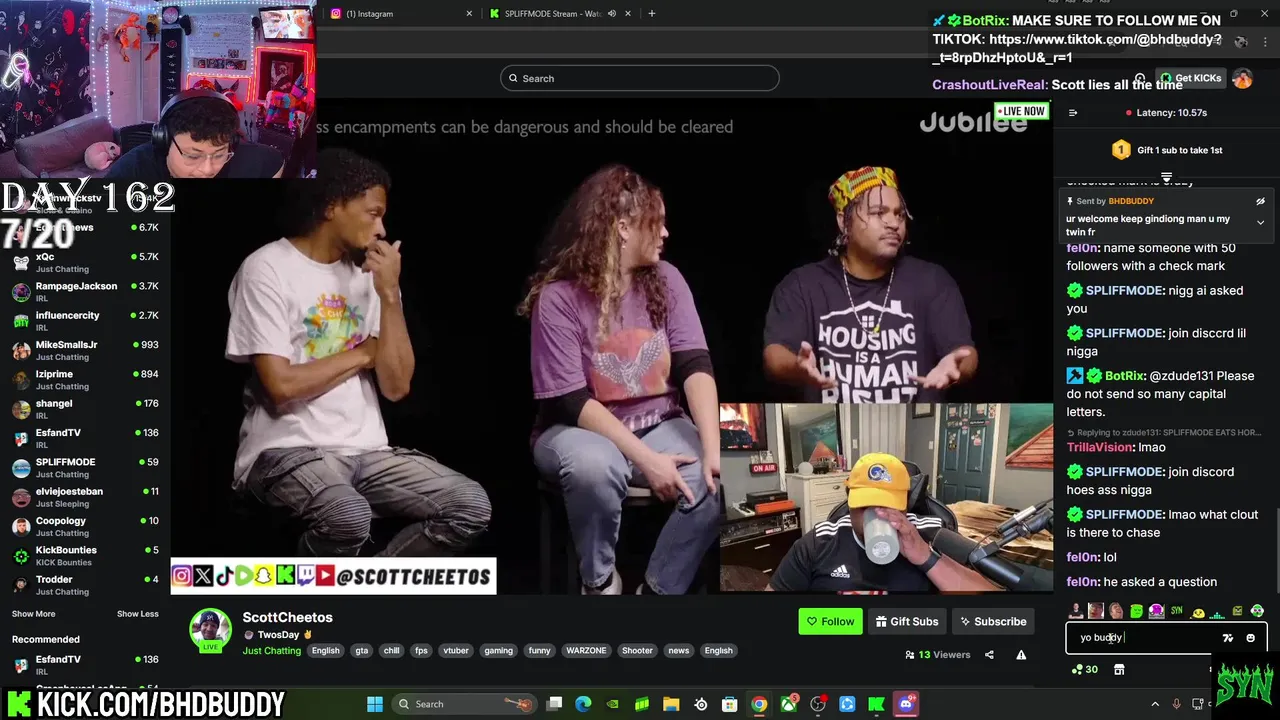Click the Get KICKs button
The image size is (1280, 720).
point(1191,78)
